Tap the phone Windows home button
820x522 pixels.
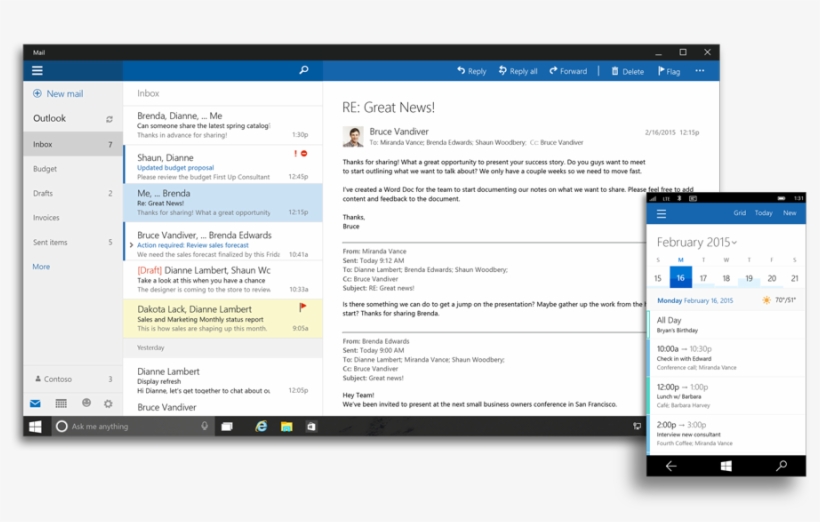click(x=726, y=466)
